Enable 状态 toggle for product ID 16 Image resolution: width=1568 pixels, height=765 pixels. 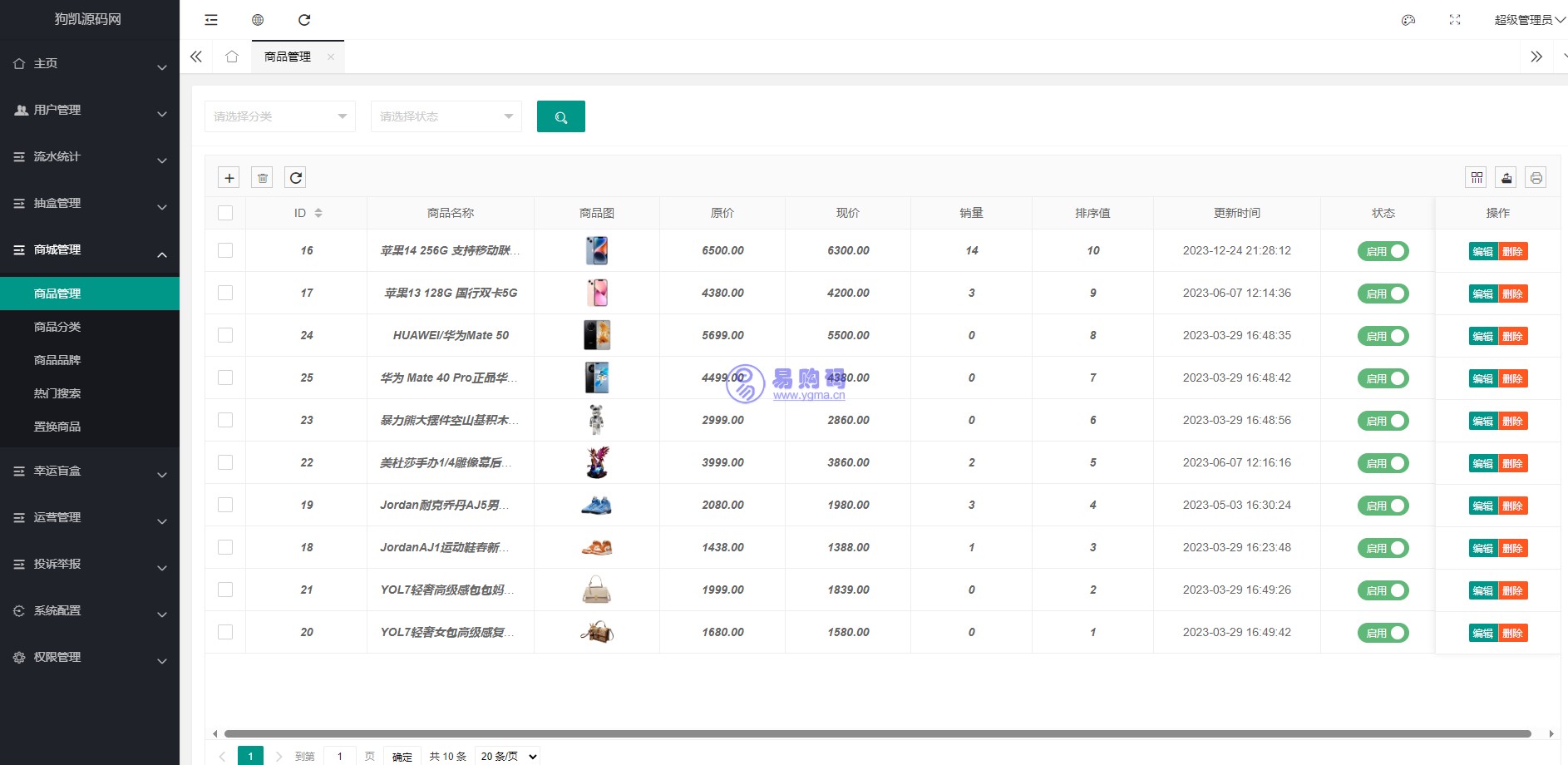click(x=1383, y=250)
